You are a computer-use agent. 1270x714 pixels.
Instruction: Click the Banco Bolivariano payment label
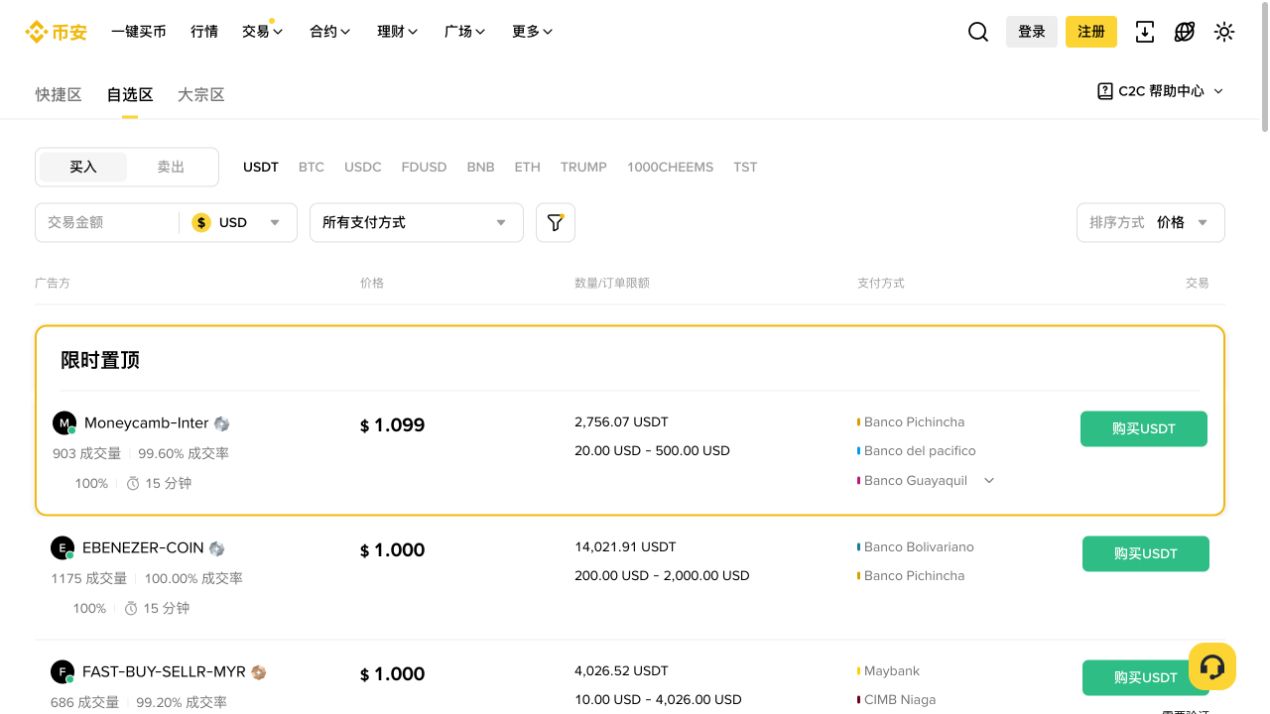coord(919,547)
